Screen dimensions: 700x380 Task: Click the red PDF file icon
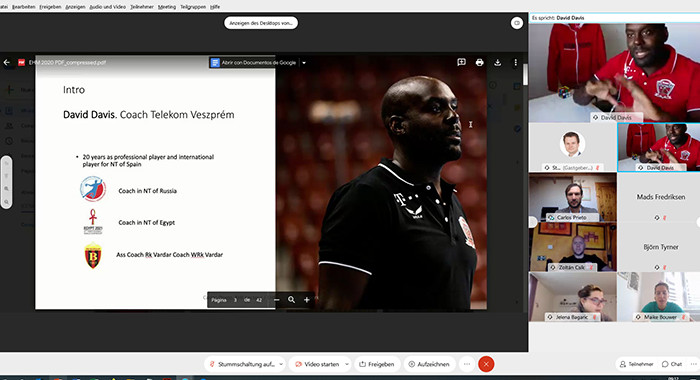tap(21, 63)
